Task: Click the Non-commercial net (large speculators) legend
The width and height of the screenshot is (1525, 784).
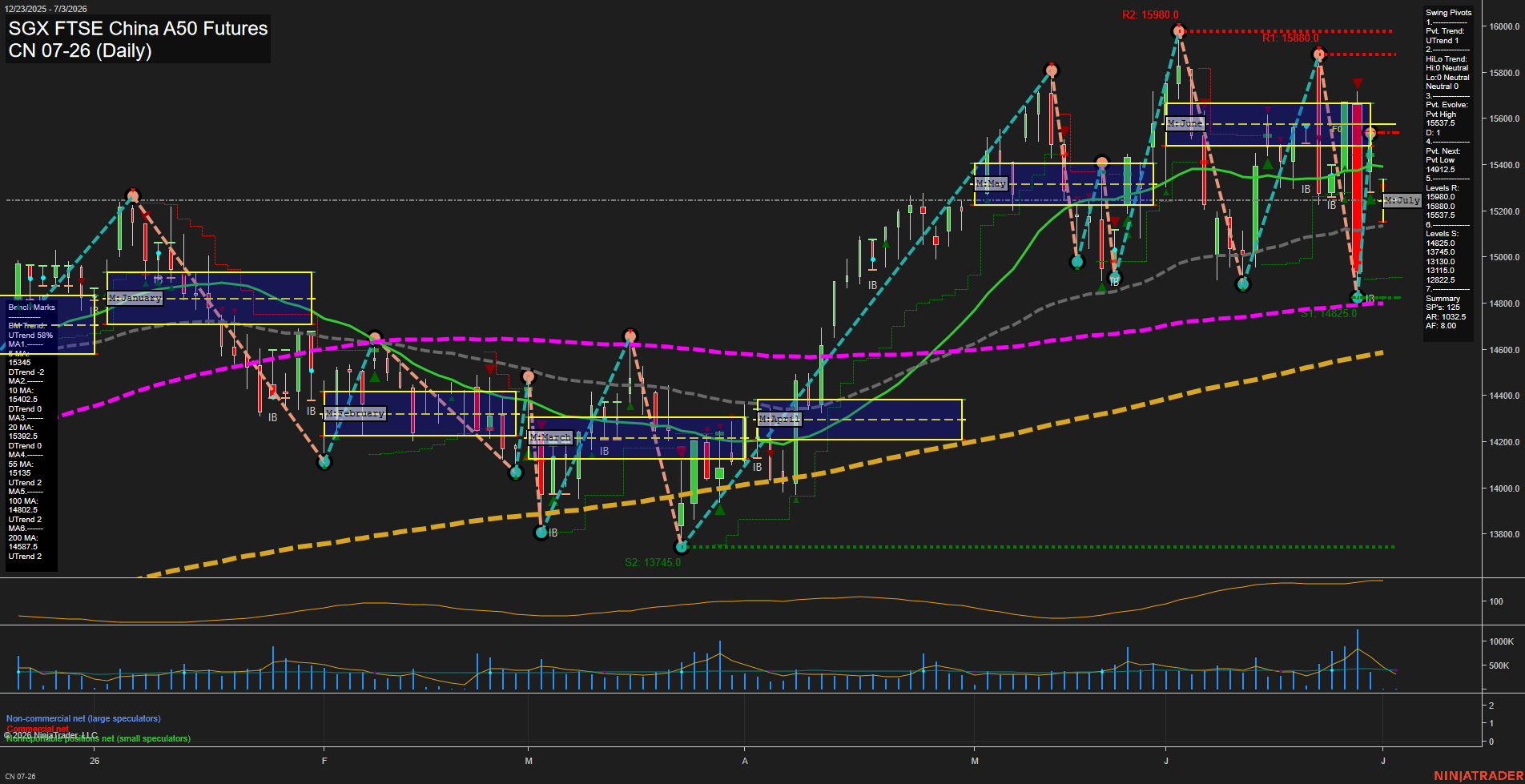Action: click(83, 719)
